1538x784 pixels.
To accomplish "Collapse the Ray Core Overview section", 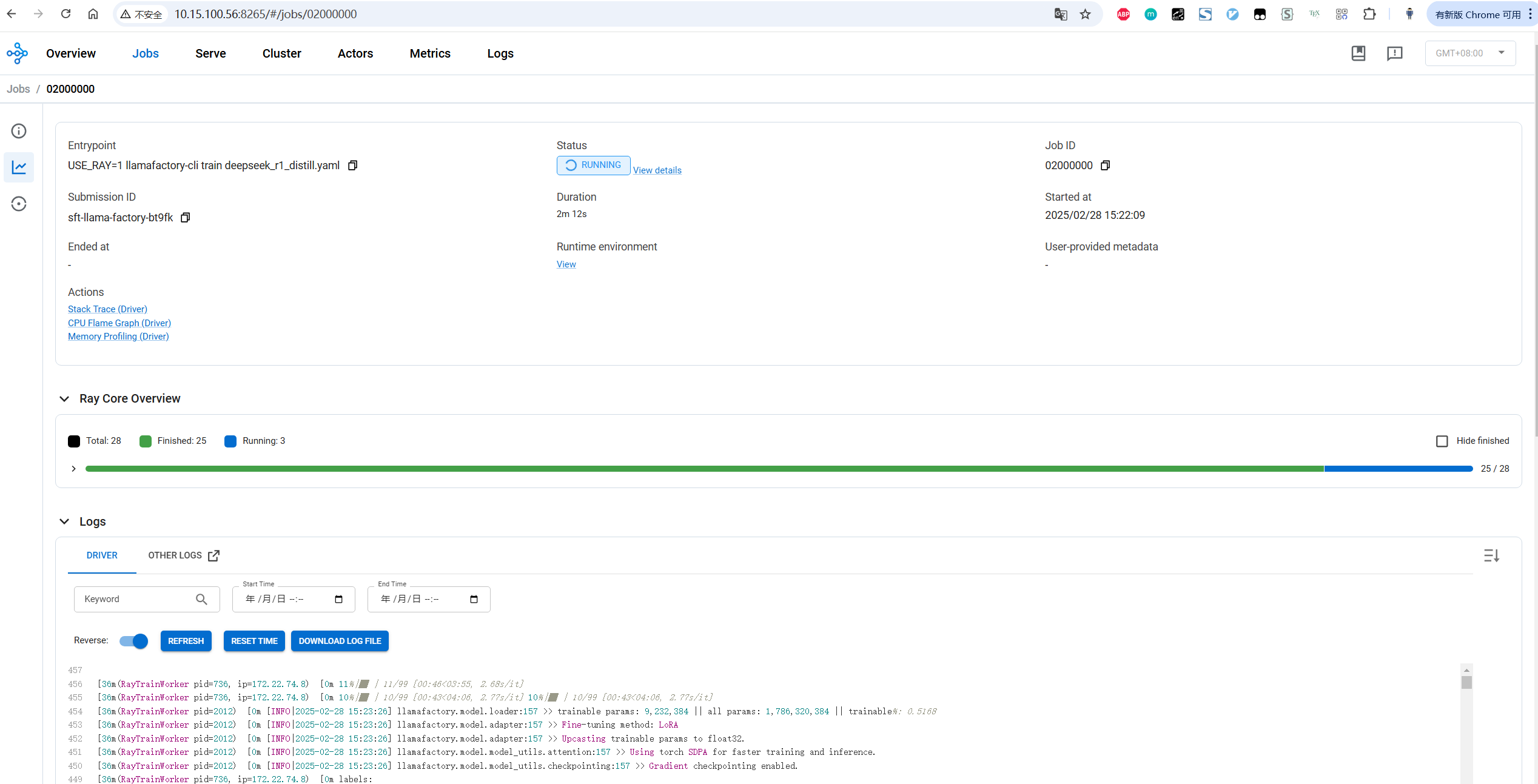I will pos(64,399).
